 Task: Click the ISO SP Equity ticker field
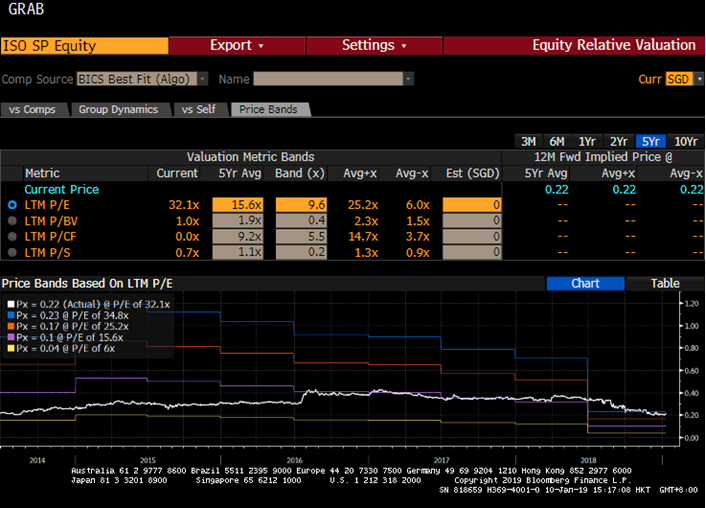85,45
